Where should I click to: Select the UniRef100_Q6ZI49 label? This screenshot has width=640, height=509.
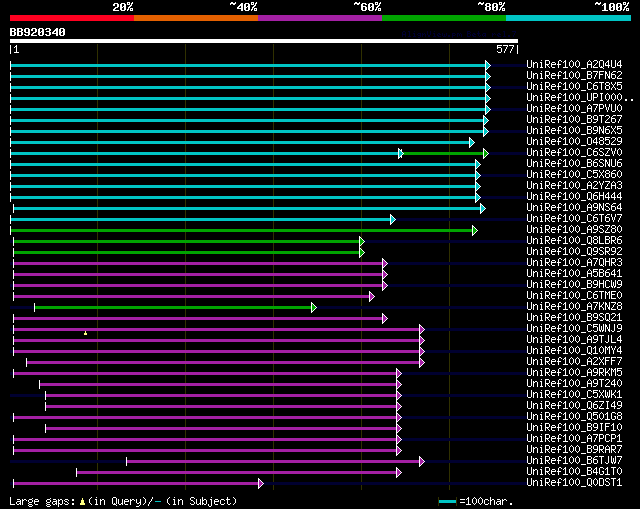coord(574,406)
